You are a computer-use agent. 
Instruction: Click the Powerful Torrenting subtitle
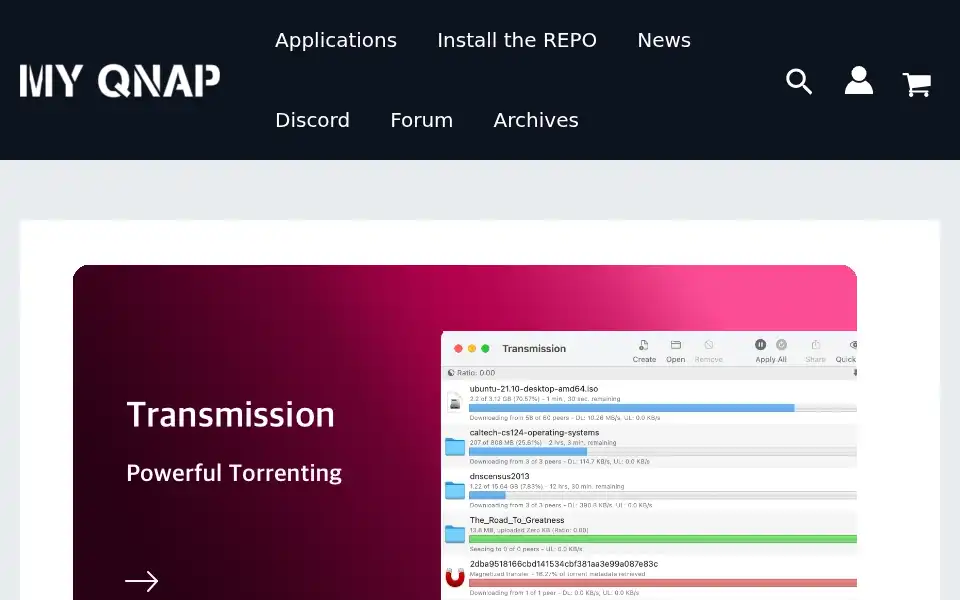click(234, 473)
